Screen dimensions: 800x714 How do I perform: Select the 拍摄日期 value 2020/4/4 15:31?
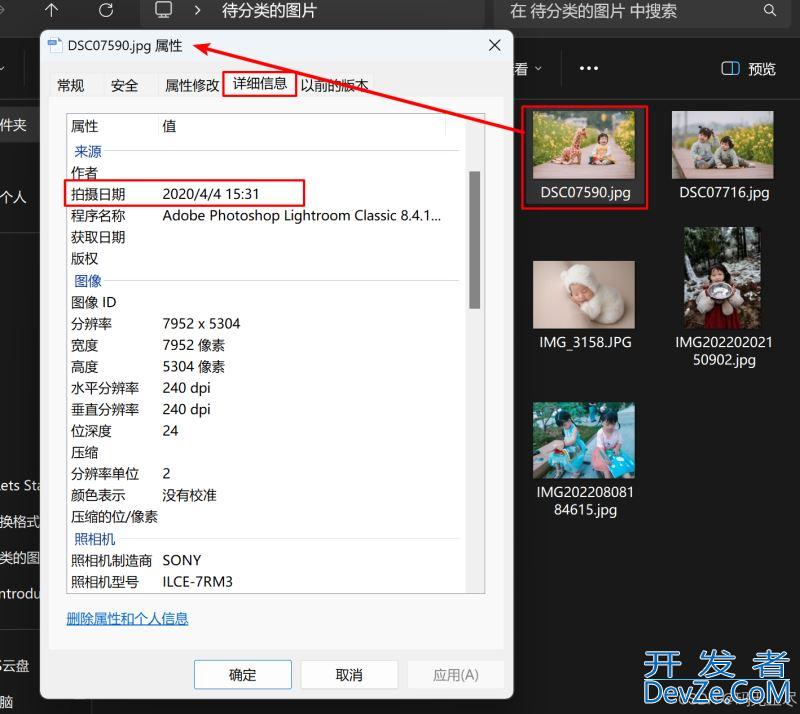(211, 194)
